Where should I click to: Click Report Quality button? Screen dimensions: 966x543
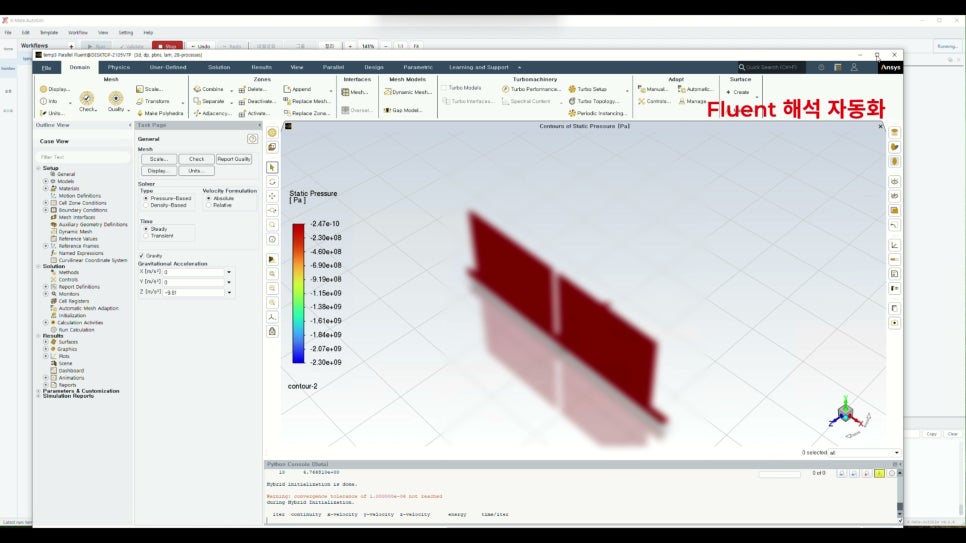(233, 159)
